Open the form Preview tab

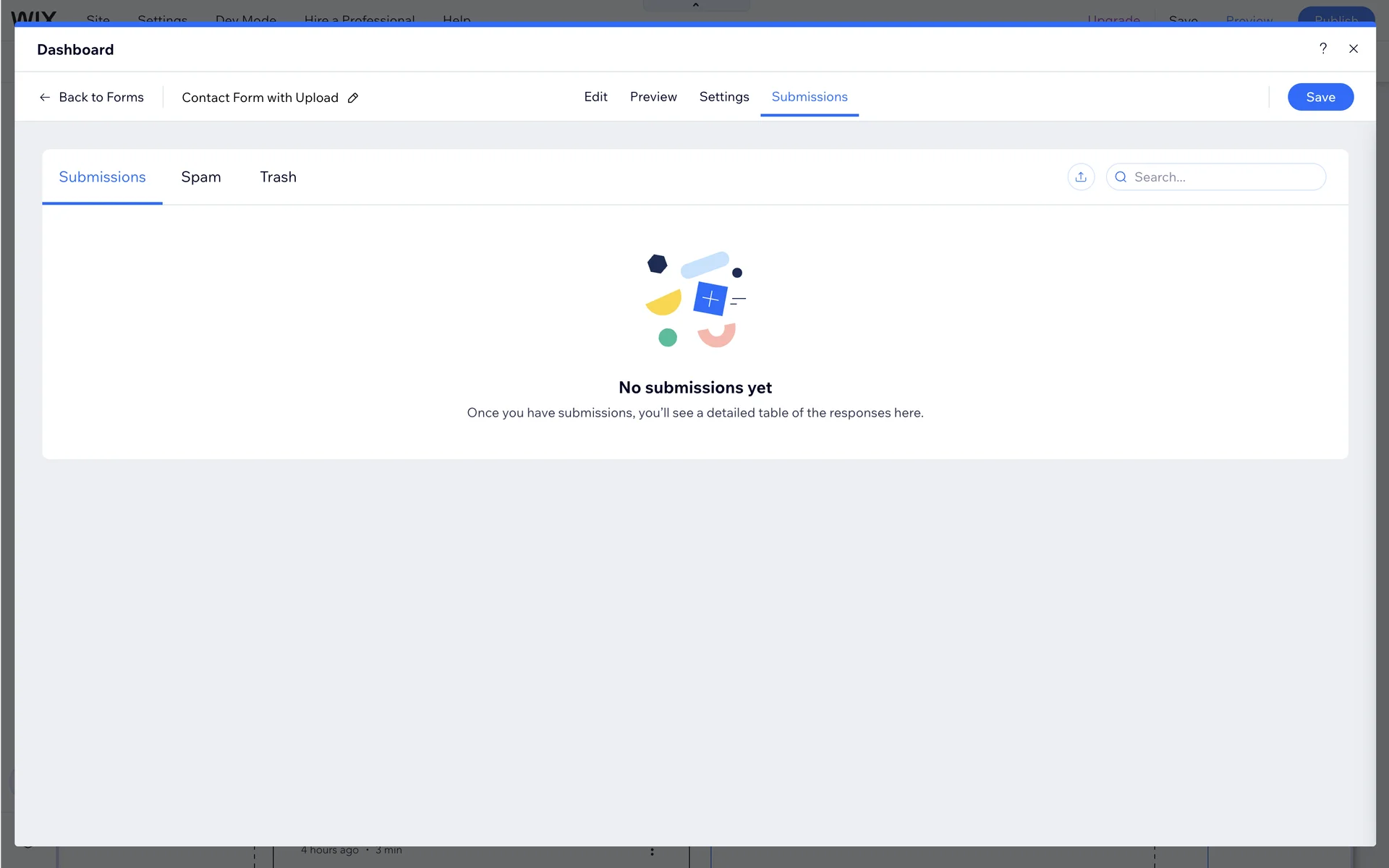pos(653,97)
